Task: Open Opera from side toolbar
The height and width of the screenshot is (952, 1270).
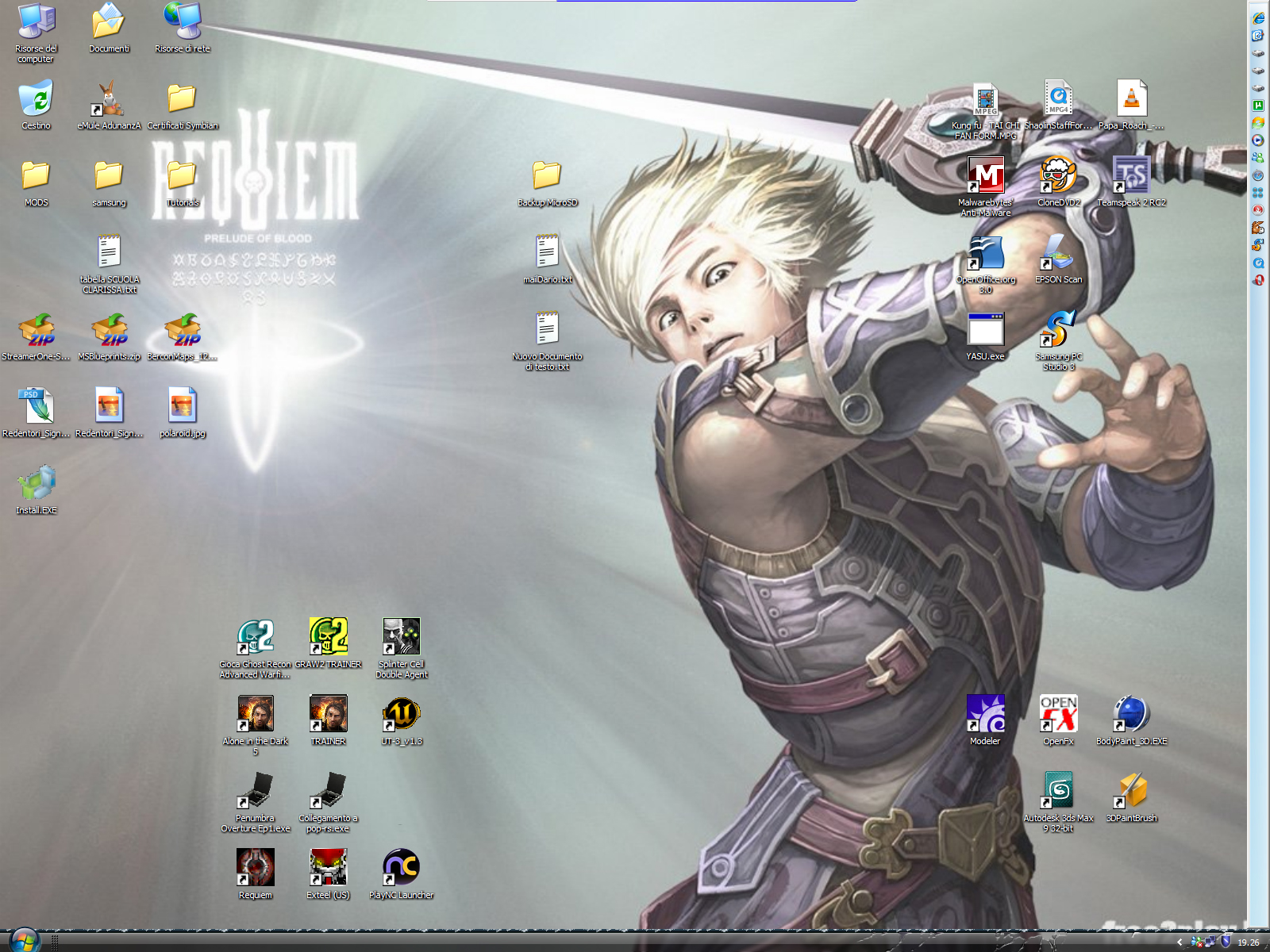Action: [1258, 280]
